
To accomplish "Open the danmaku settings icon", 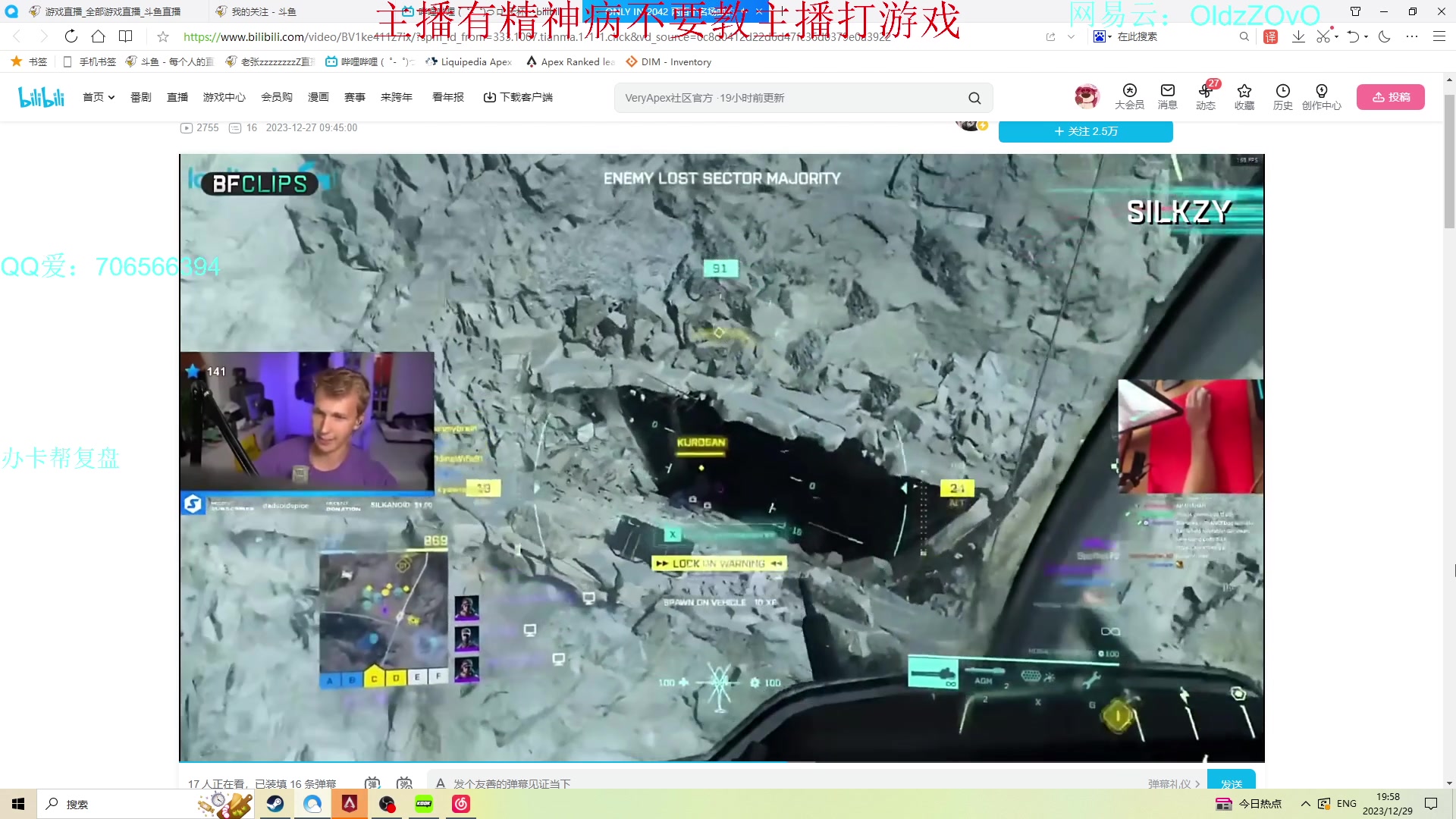I will (405, 783).
